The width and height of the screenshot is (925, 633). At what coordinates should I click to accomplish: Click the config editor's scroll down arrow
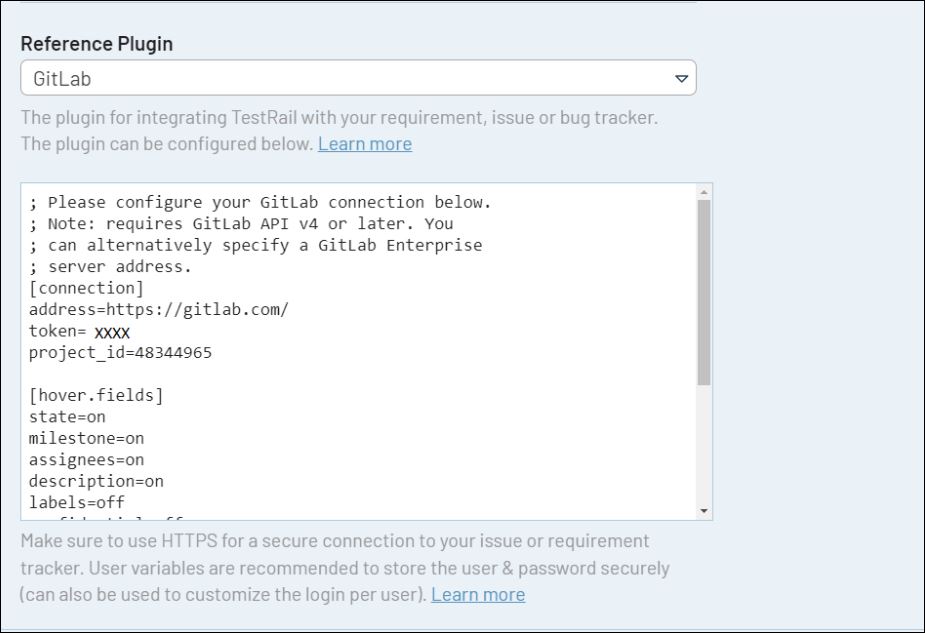tap(704, 511)
